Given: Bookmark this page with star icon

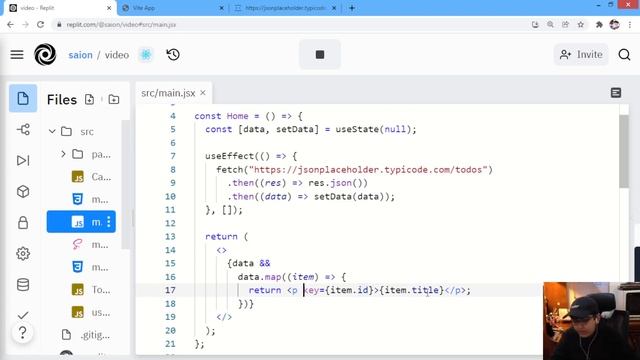Looking at the screenshot, I should coord(580,24).
